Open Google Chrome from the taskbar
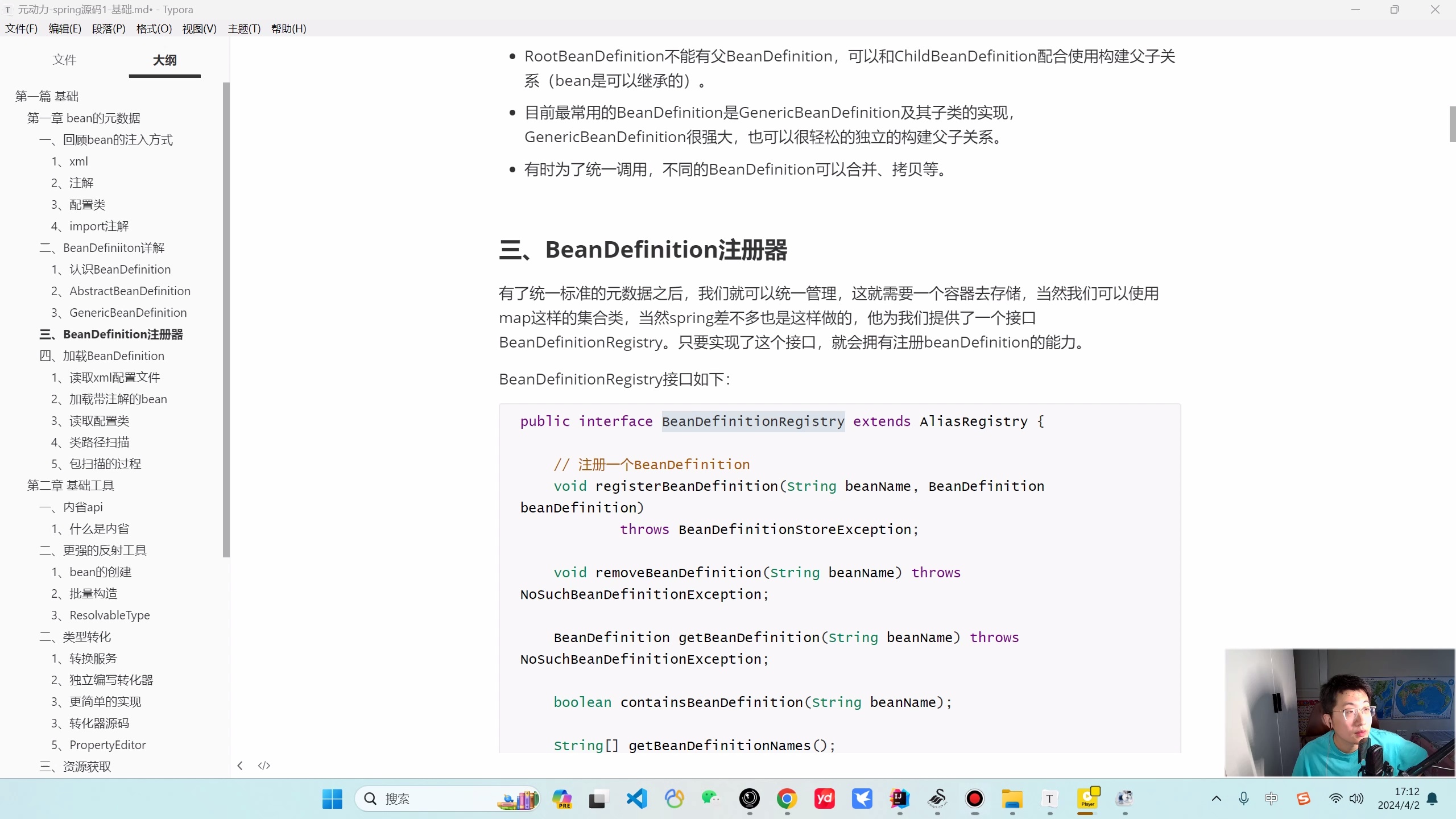Viewport: 1456px width, 819px height. point(787,799)
